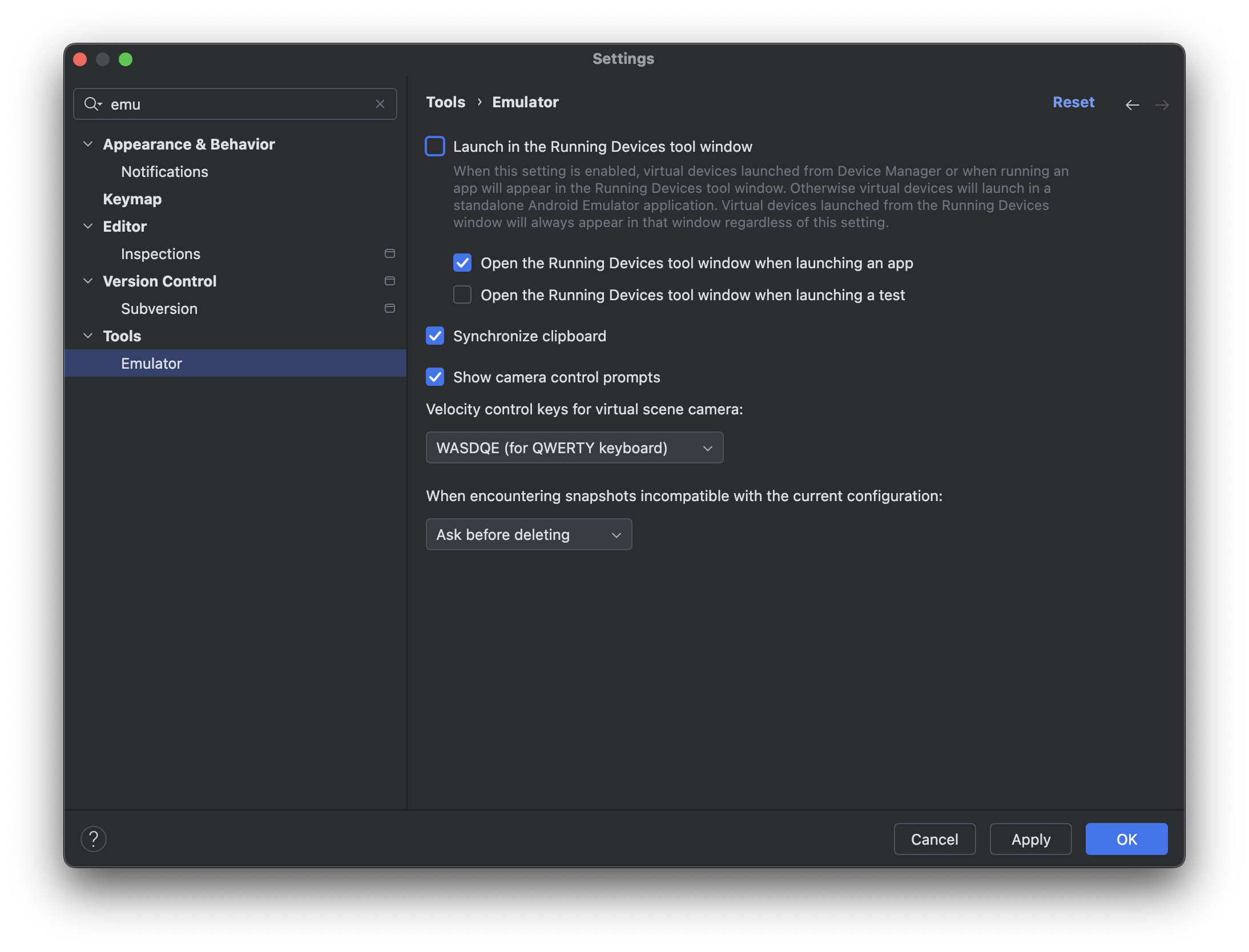Check open tool window when launching a test
Viewport: 1249px width, 952px height.
pos(462,295)
